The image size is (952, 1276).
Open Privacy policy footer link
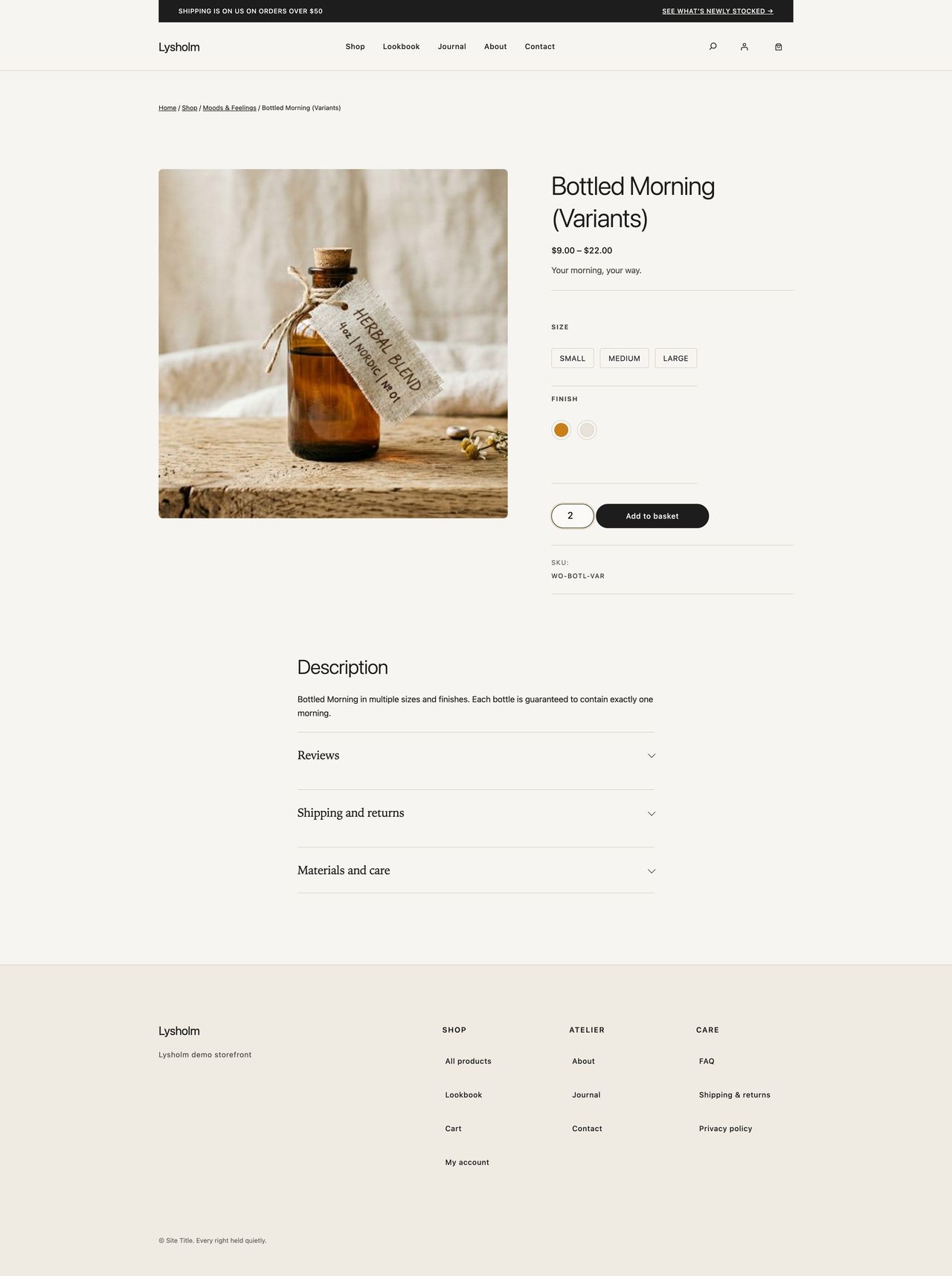[x=725, y=1129]
